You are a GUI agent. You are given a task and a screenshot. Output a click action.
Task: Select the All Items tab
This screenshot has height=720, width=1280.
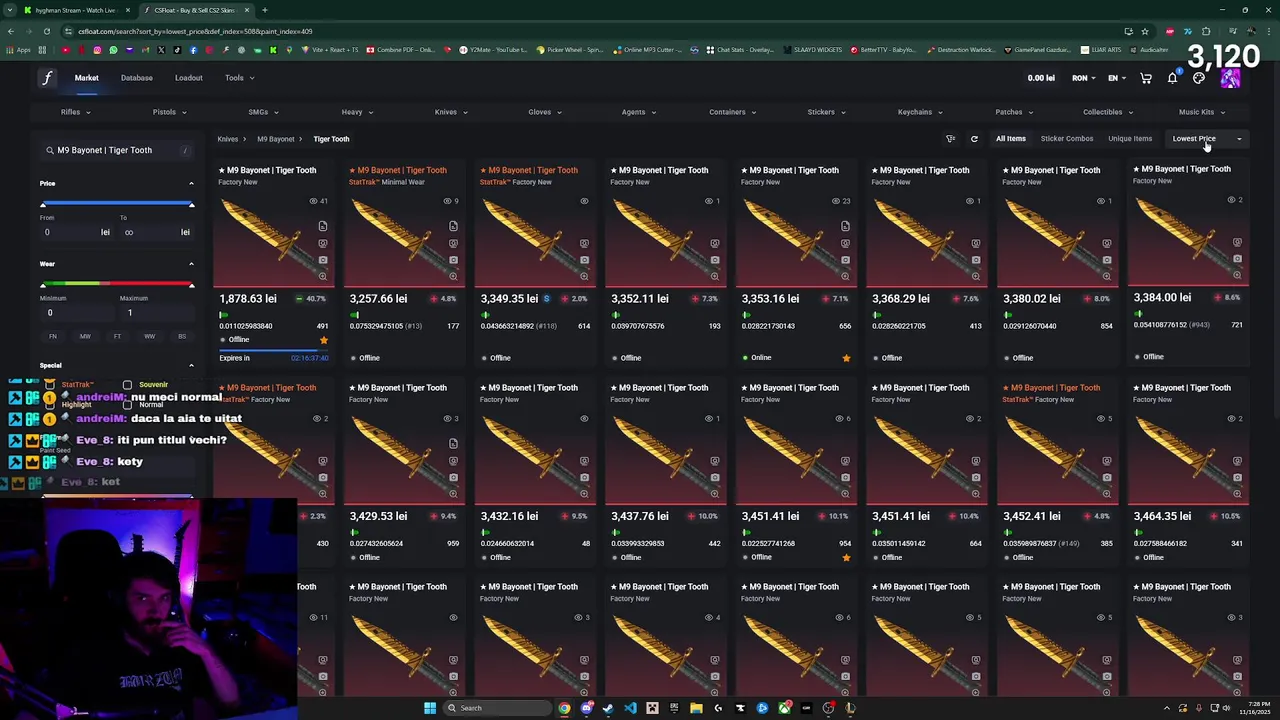click(1010, 139)
